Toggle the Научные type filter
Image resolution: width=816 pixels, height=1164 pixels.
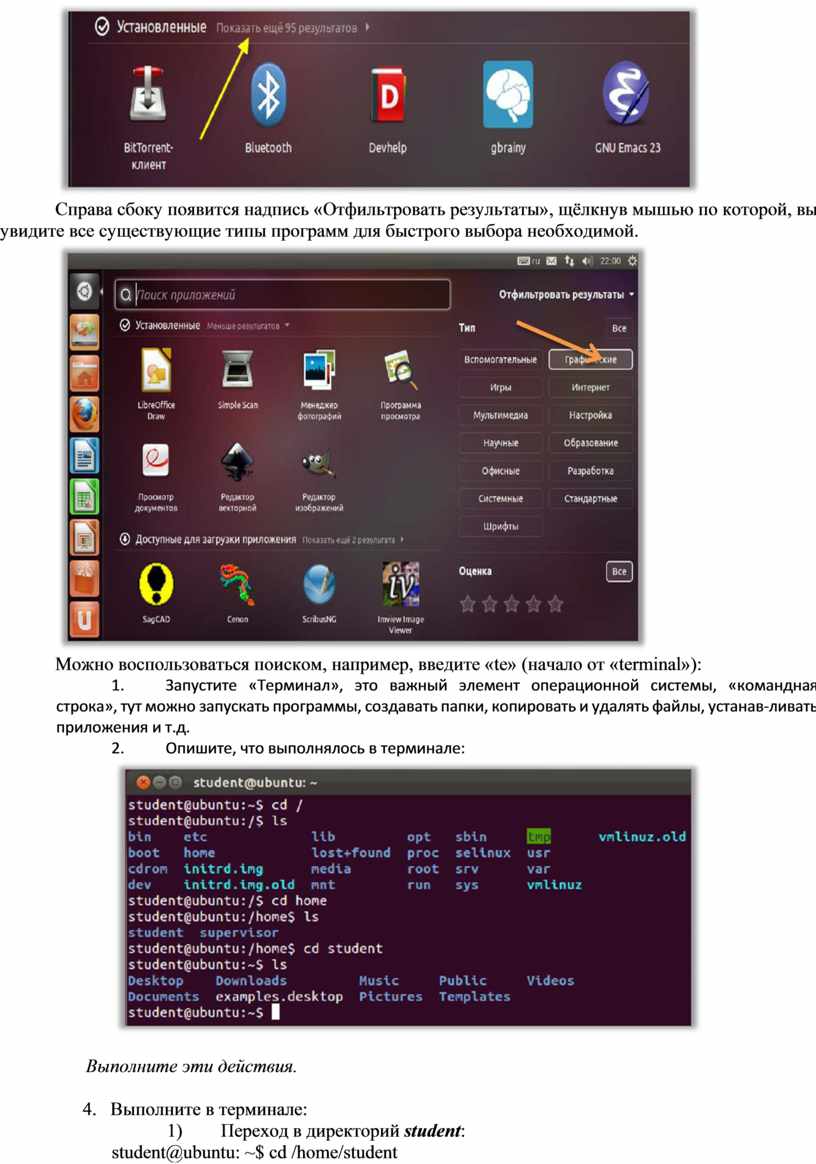[x=500, y=442]
